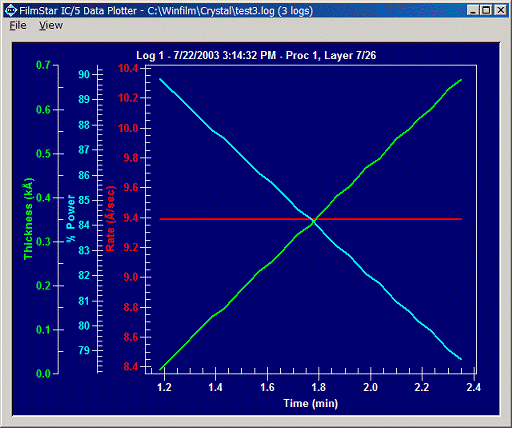Click the FilmStar app icon in title bar
This screenshot has height=428, width=512.
[x=11, y=11]
